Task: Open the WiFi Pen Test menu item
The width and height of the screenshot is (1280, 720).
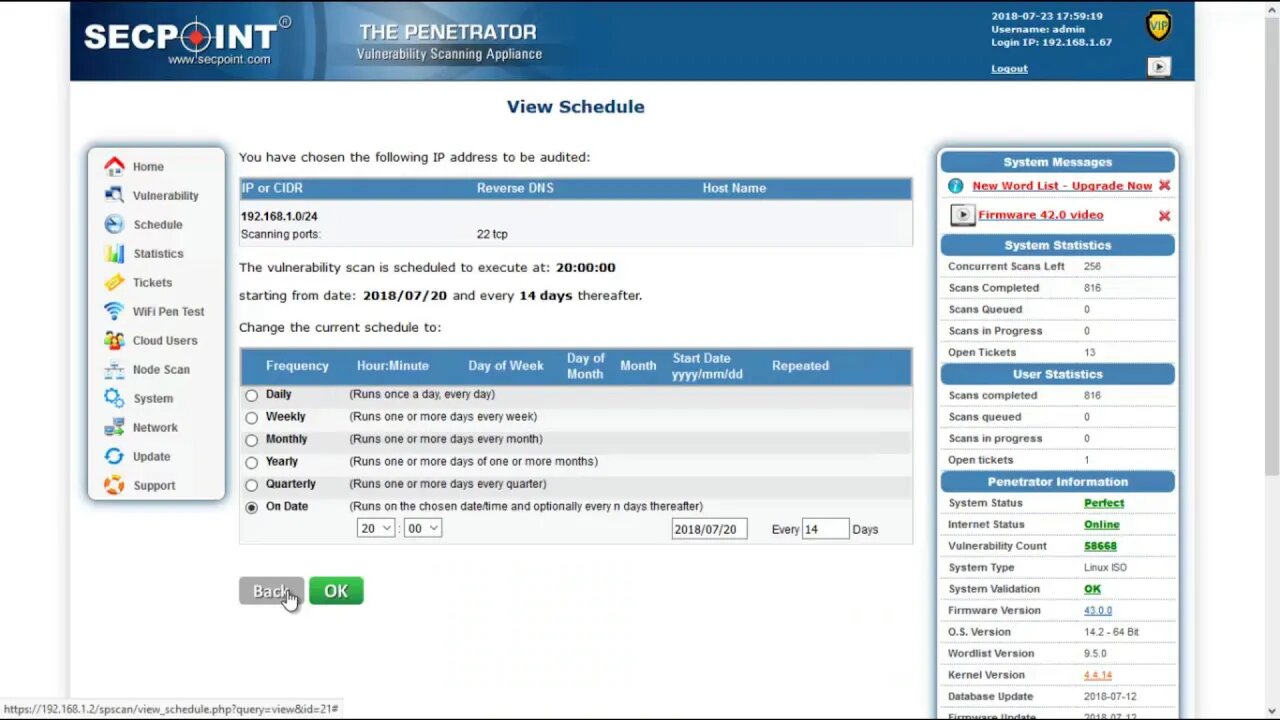Action: (168, 312)
